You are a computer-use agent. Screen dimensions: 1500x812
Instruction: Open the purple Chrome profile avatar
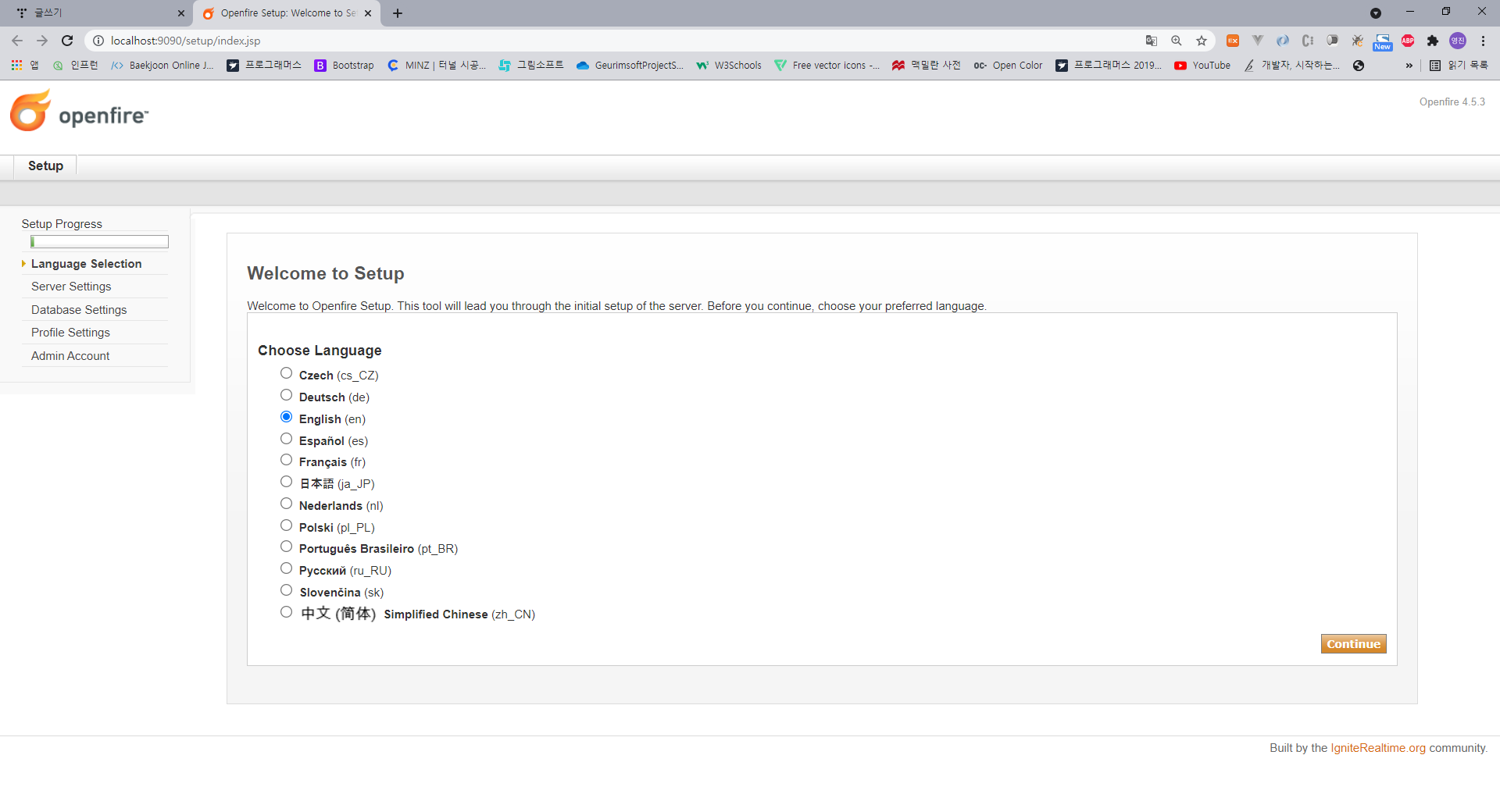[x=1458, y=41]
